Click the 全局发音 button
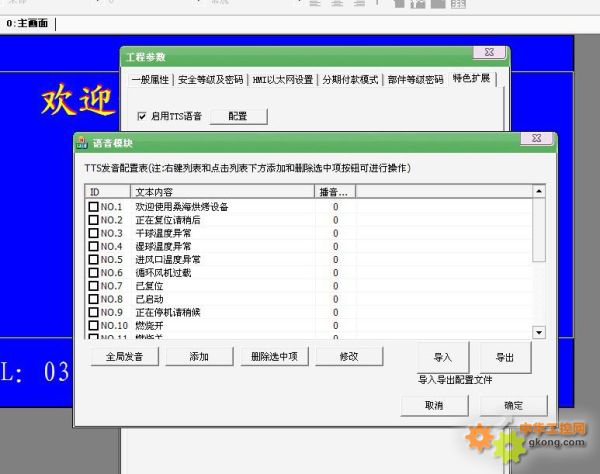600x474 pixels. coord(125,356)
